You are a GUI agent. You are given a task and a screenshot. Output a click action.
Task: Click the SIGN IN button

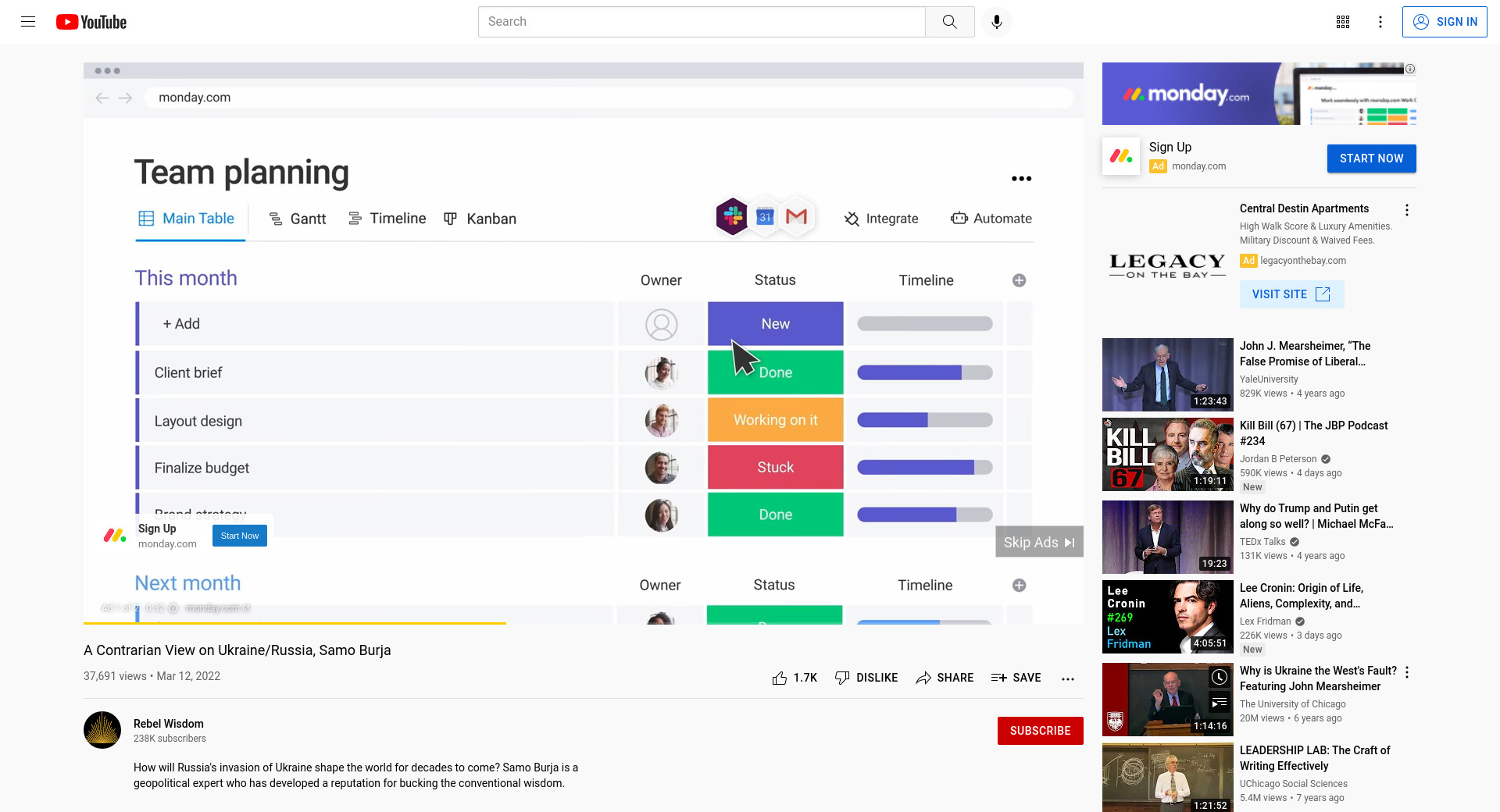1445,22
